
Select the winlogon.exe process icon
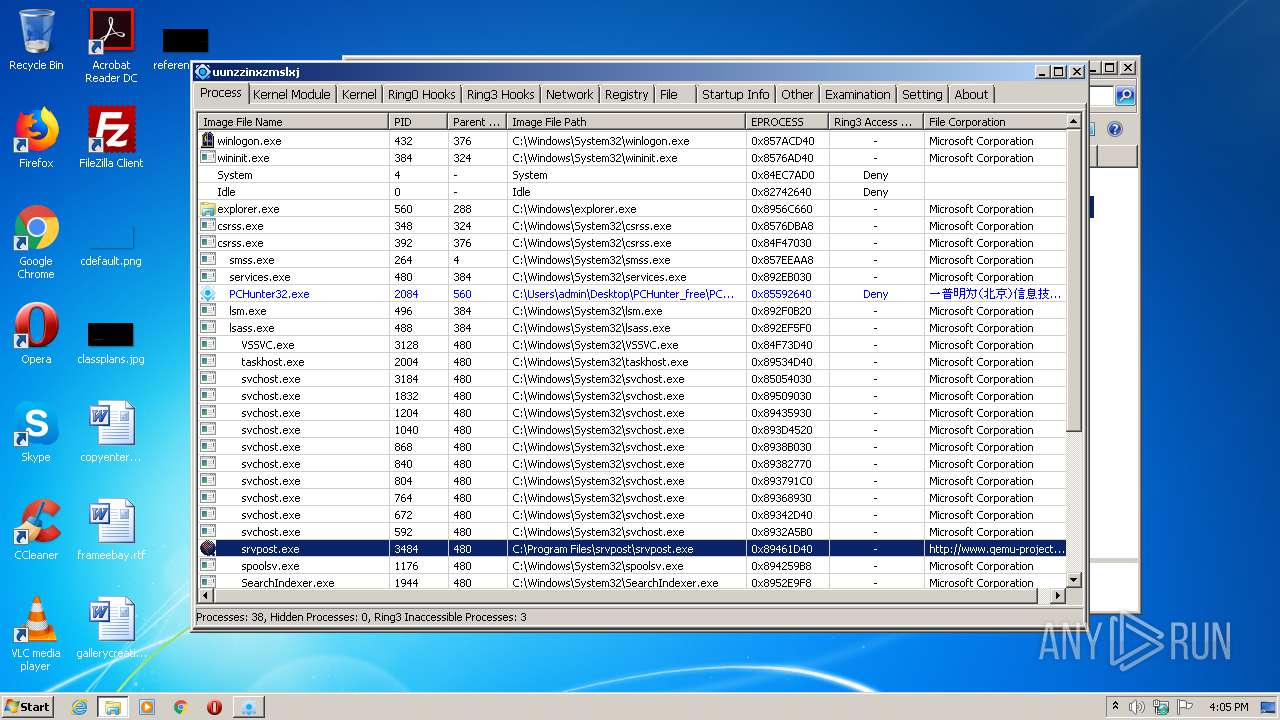click(x=208, y=141)
